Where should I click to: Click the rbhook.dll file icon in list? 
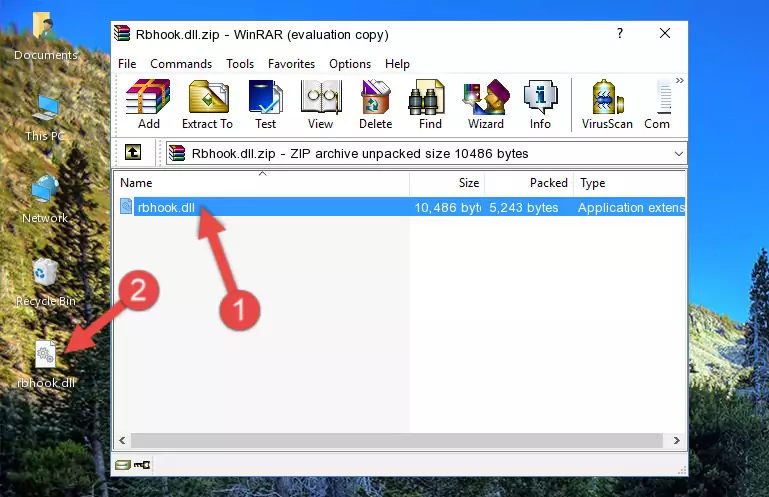126,207
